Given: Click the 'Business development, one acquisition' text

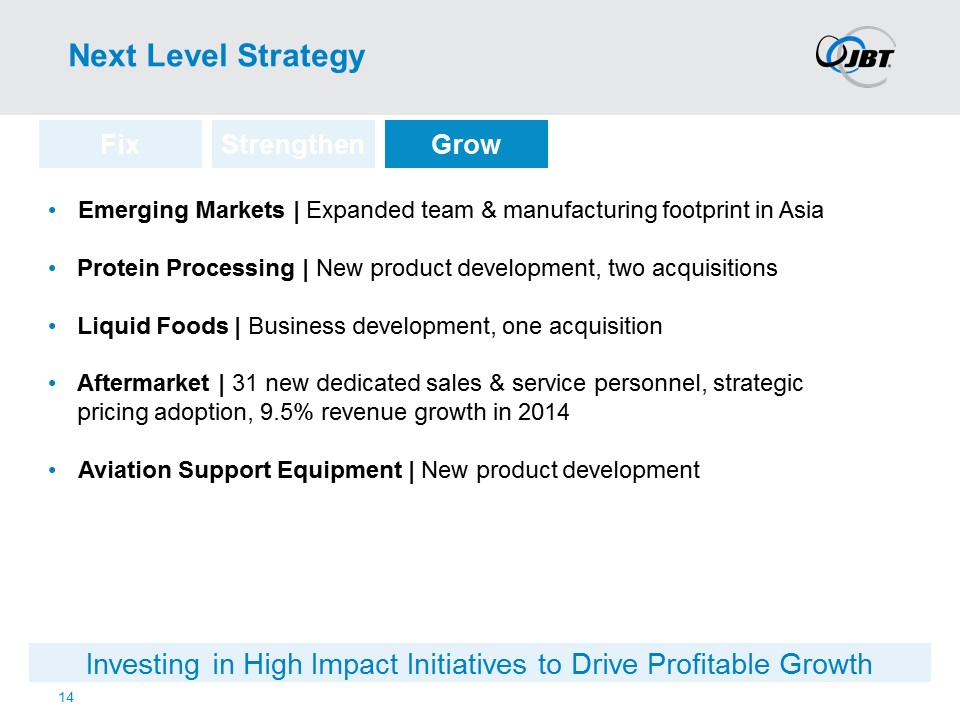Looking at the screenshot, I should pyautogui.click(x=455, y=326).
